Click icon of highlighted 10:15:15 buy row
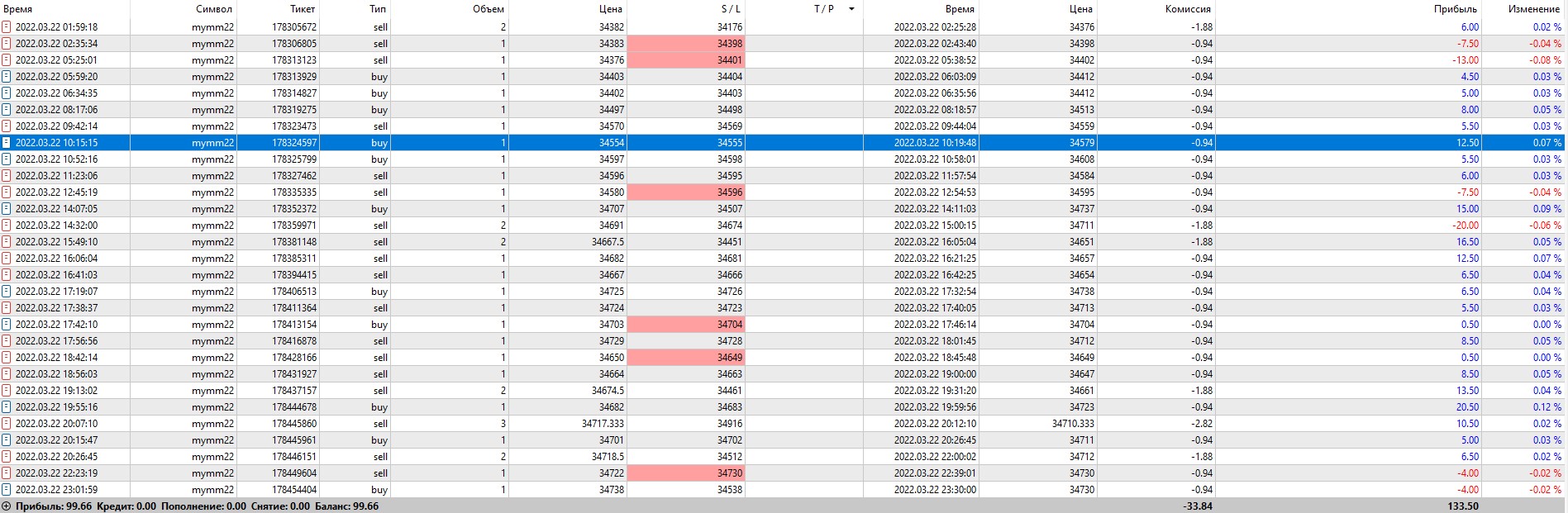The width and height of the screenshot is (1568, 513). (7, 143)
